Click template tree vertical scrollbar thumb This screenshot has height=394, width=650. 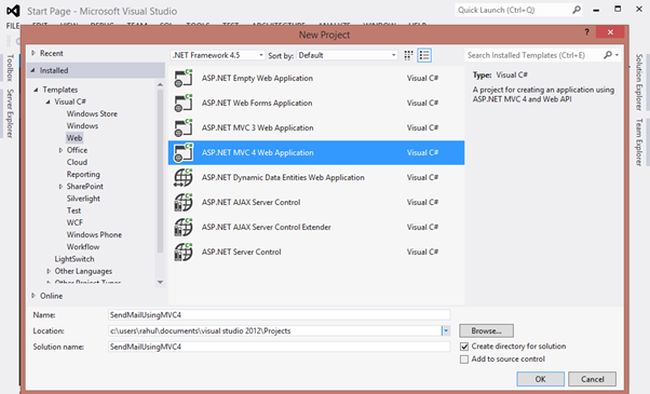[x=160, y=170]
